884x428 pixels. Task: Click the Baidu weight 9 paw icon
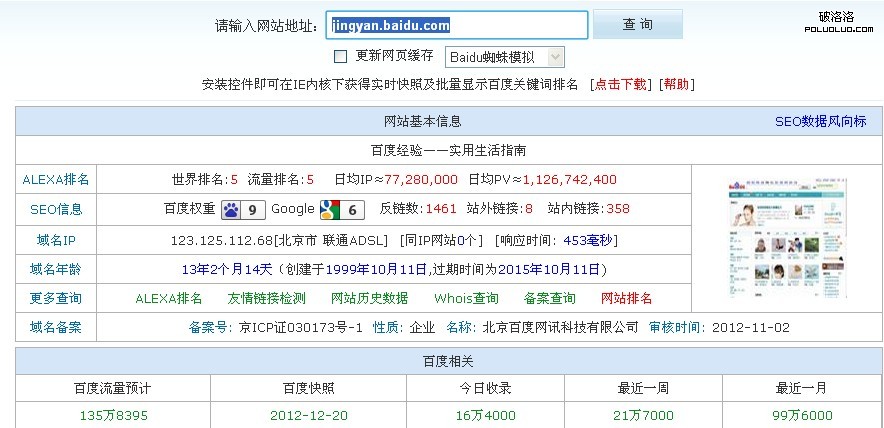(x=243, y=210)
